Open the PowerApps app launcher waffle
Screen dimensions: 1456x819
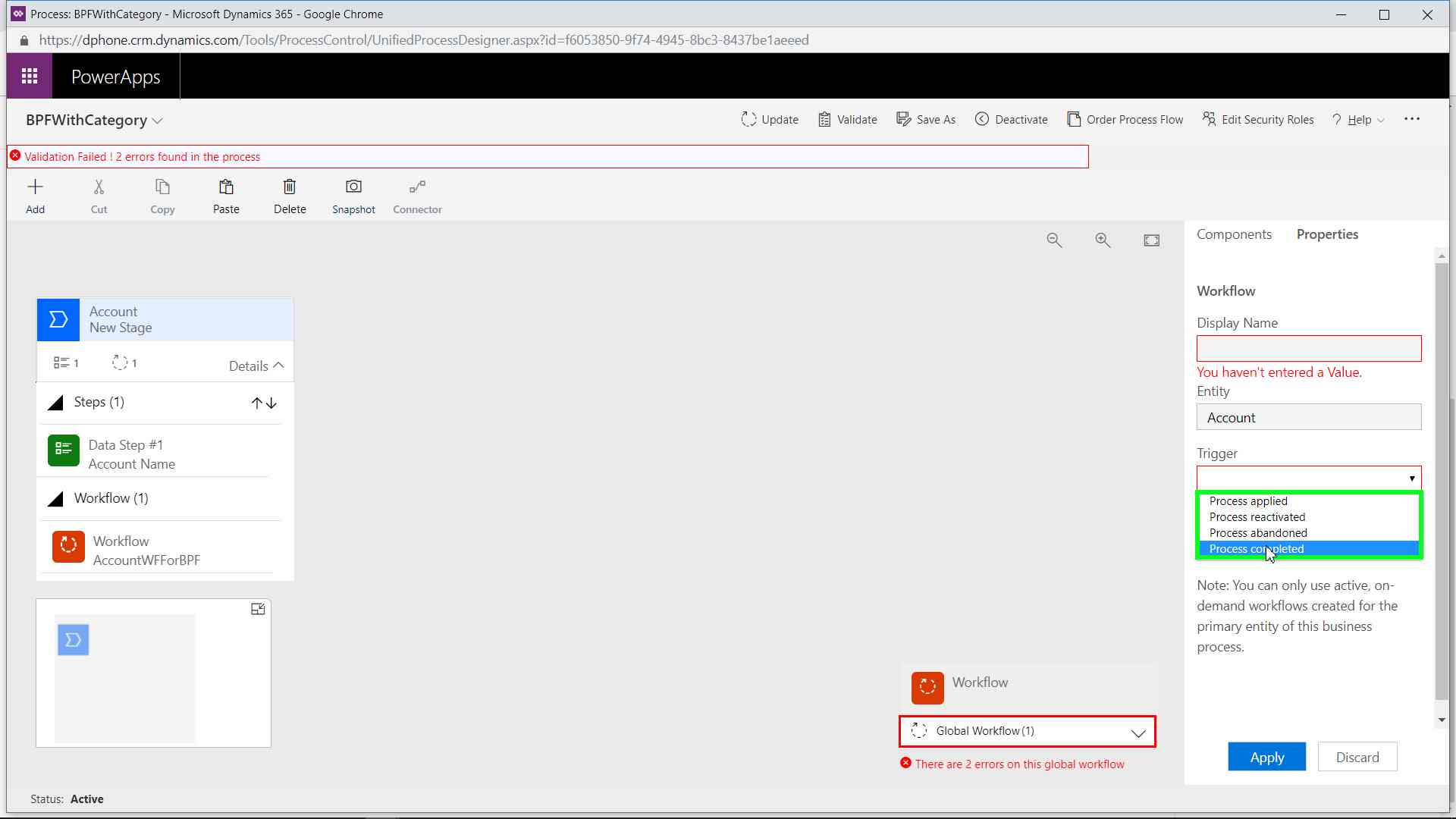tap(30, 76)
